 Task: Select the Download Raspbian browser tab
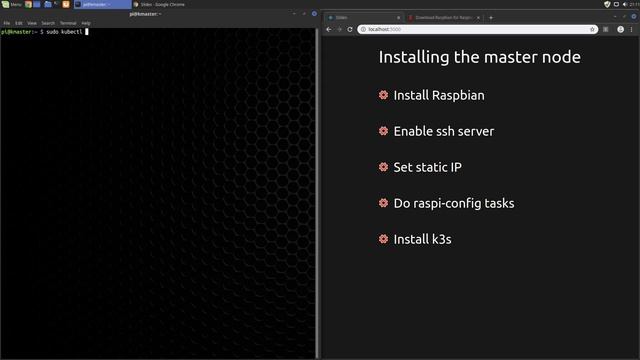pos(444,18)
